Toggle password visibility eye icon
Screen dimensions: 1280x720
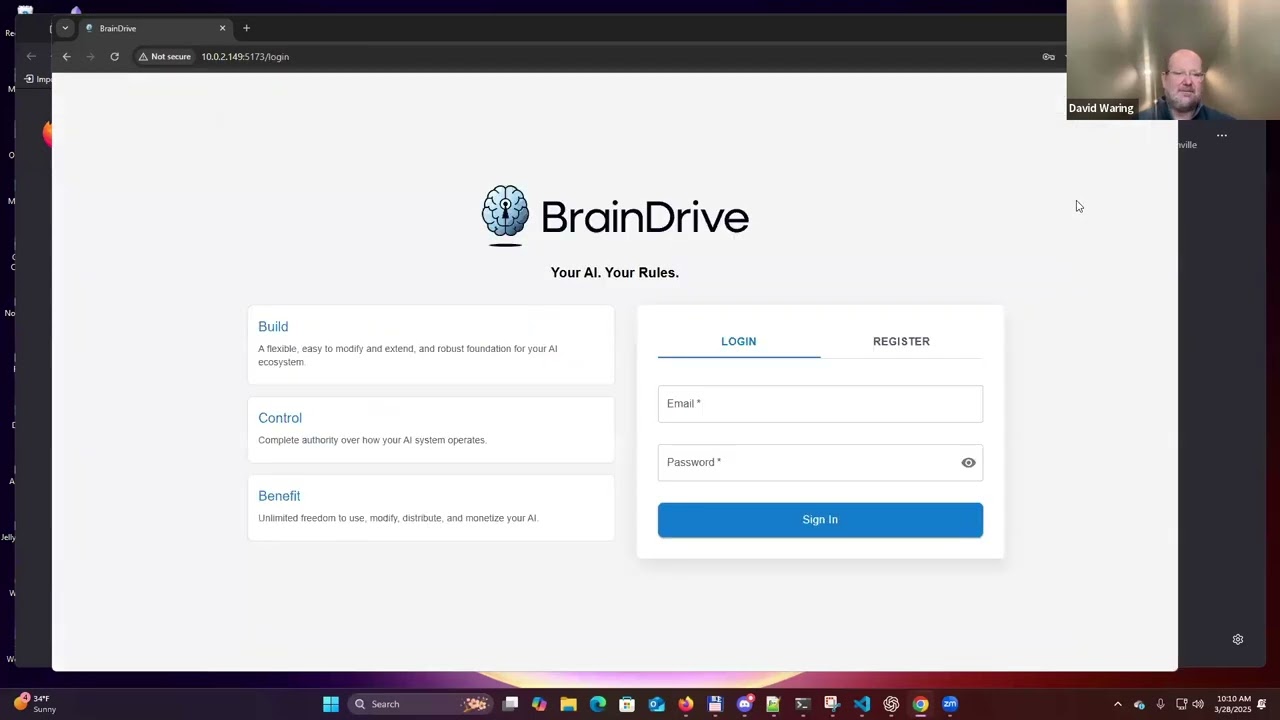pyautogui.click(x=968, y=463)
